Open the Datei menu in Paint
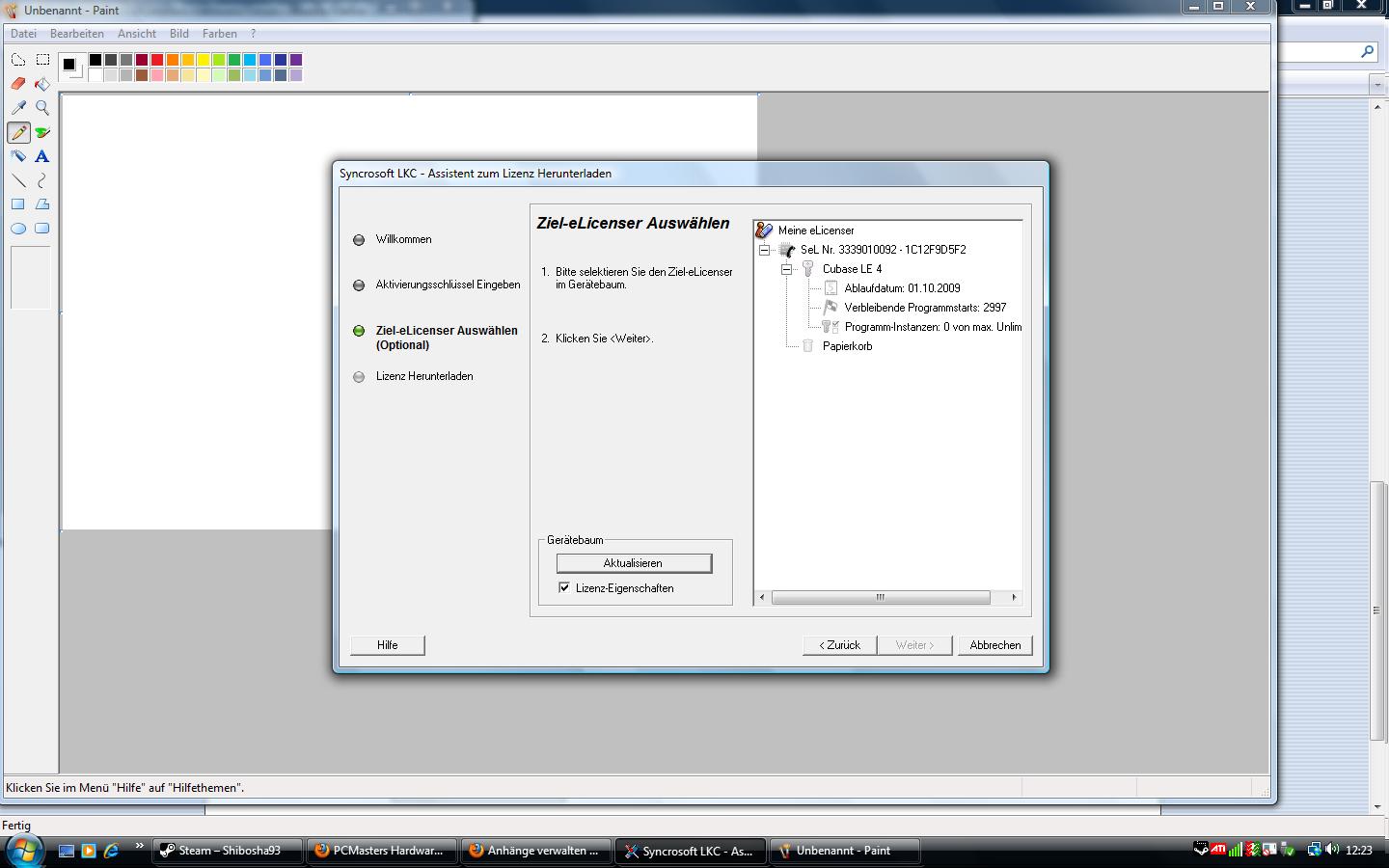This screenshot has height=868, width=1389. [x=23, y=34]
